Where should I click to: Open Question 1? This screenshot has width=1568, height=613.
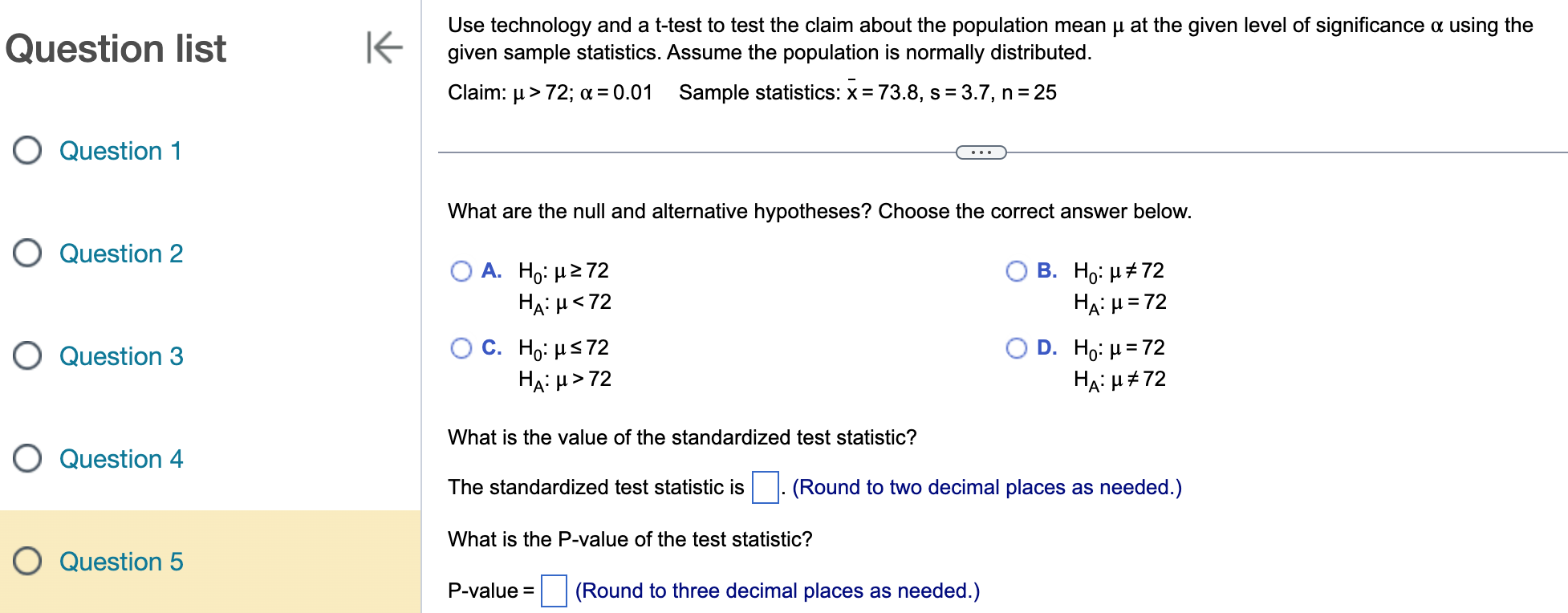point(120,151)
